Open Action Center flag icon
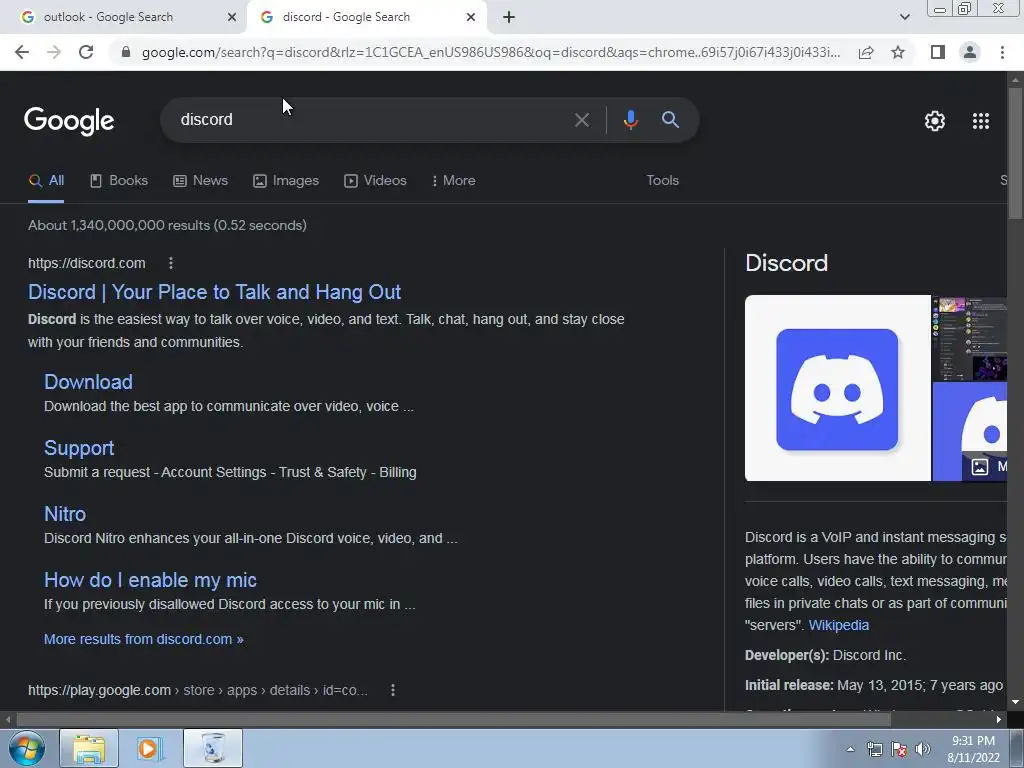This screenshot has width=1024, height=768. 899,749
